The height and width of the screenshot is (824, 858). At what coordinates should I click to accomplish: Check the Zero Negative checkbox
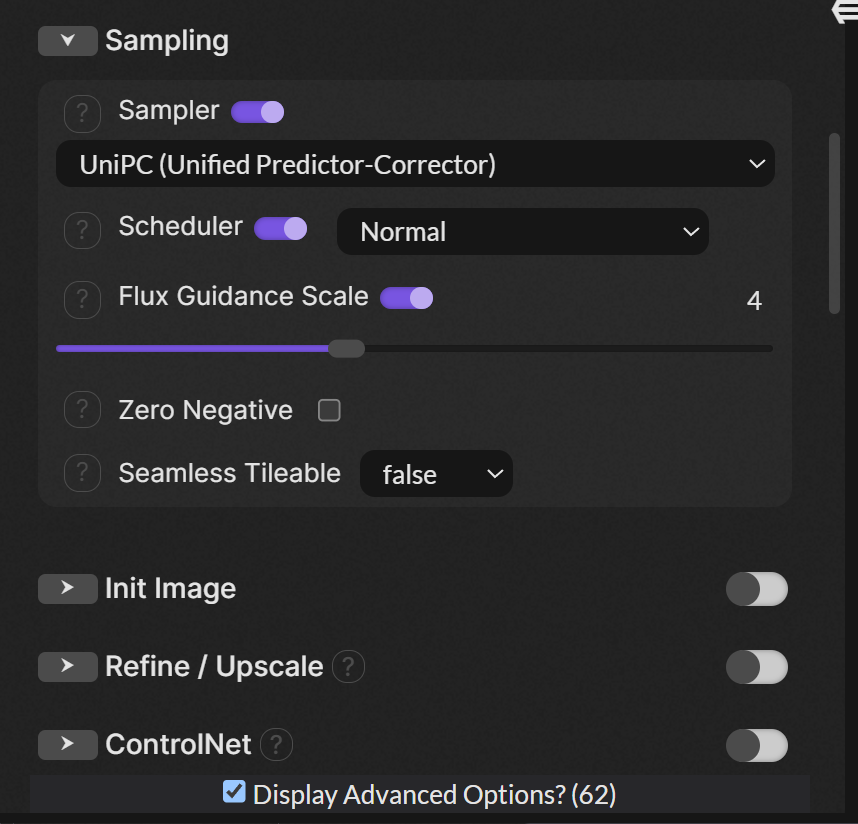(x=329, y=410)
